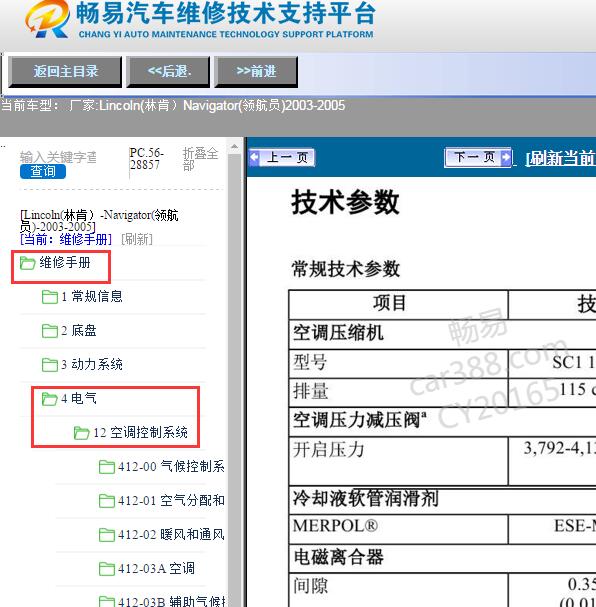Expand the 3 动力系统 folder
This screenshot has width=596, height=607.
(92, 365)
